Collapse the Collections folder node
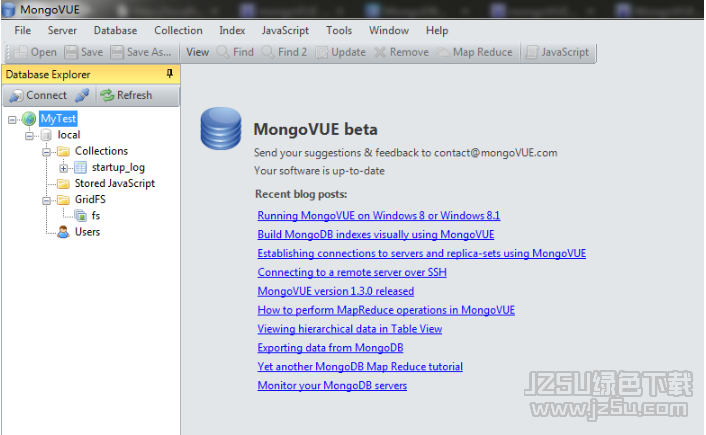 [x=46, y=152]
